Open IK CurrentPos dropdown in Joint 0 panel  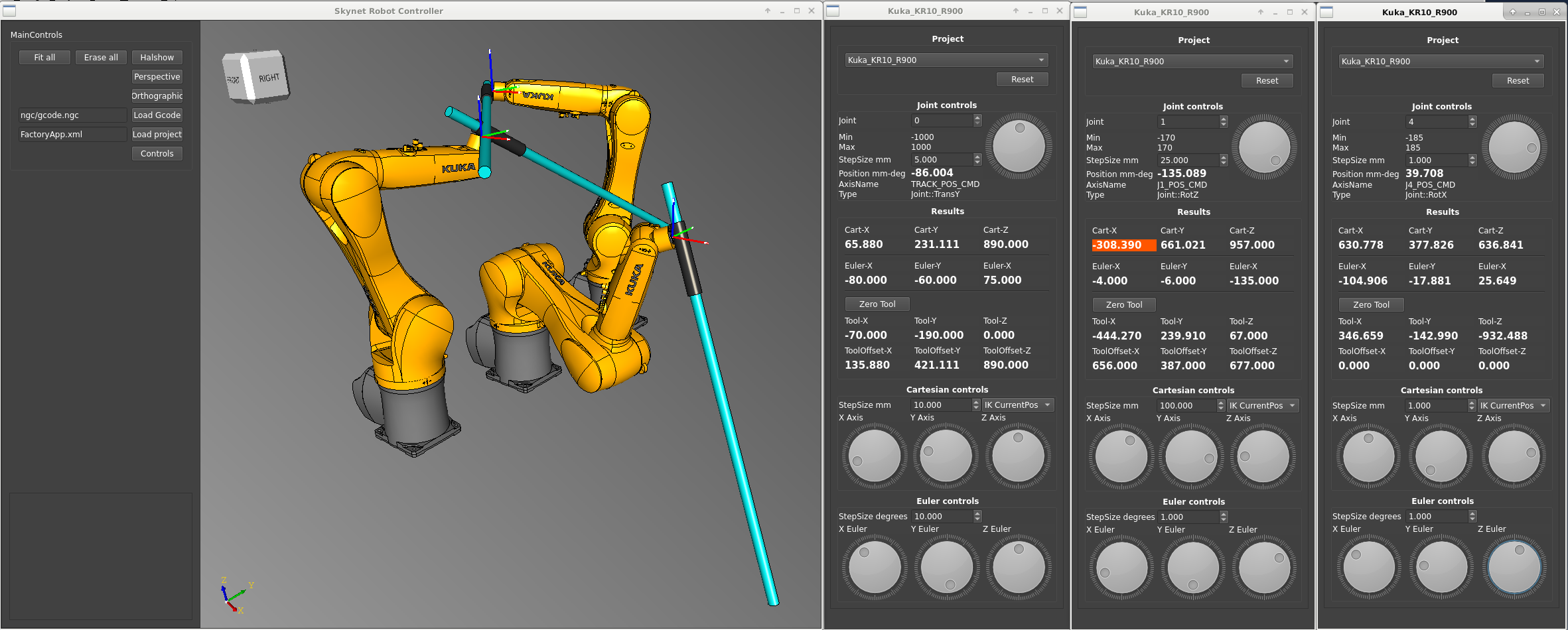tap(1017, 405)
